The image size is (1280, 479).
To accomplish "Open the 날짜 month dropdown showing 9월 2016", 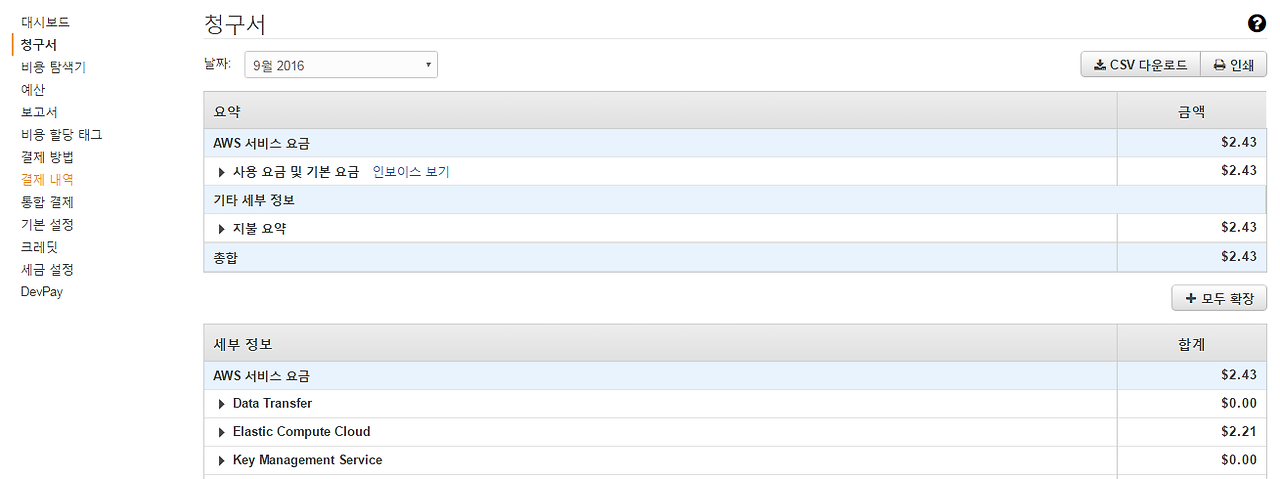I will click(342, 65).
